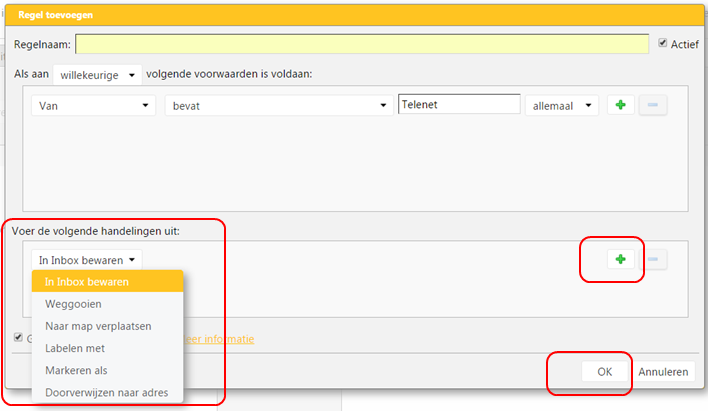708x411 pixels.
Task: Toggle the checkbox left of 'meer informatie'
Action: 19,338
